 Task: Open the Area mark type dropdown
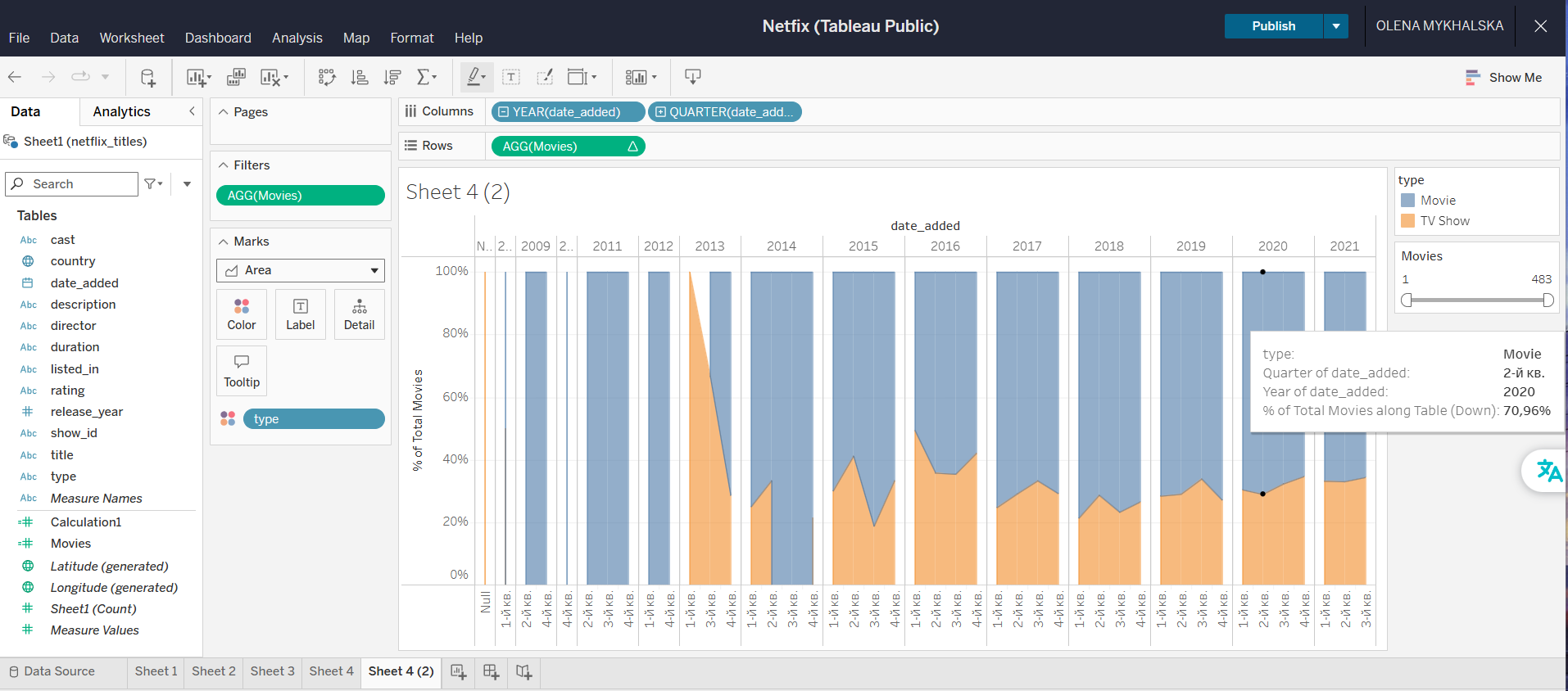click(300, 270)
